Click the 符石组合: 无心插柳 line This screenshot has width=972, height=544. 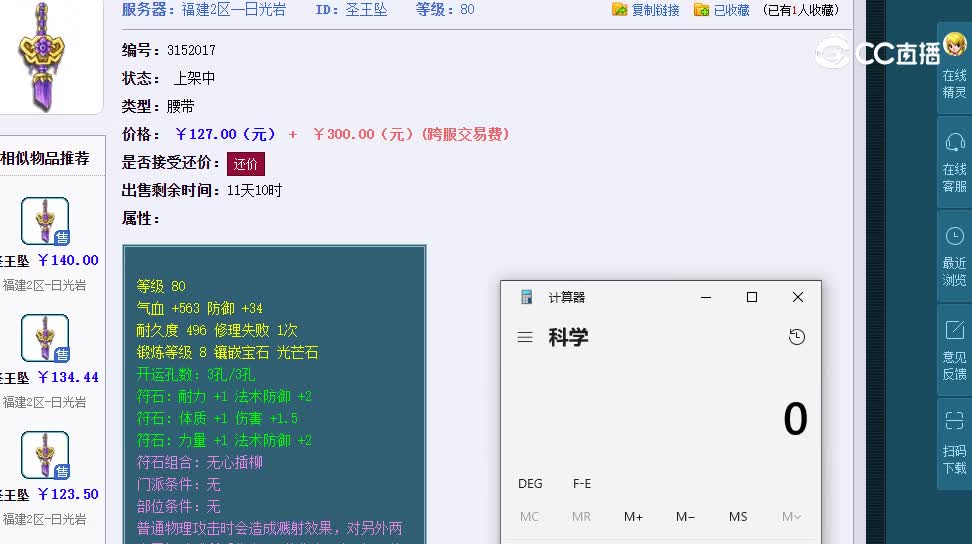(200, 462)
